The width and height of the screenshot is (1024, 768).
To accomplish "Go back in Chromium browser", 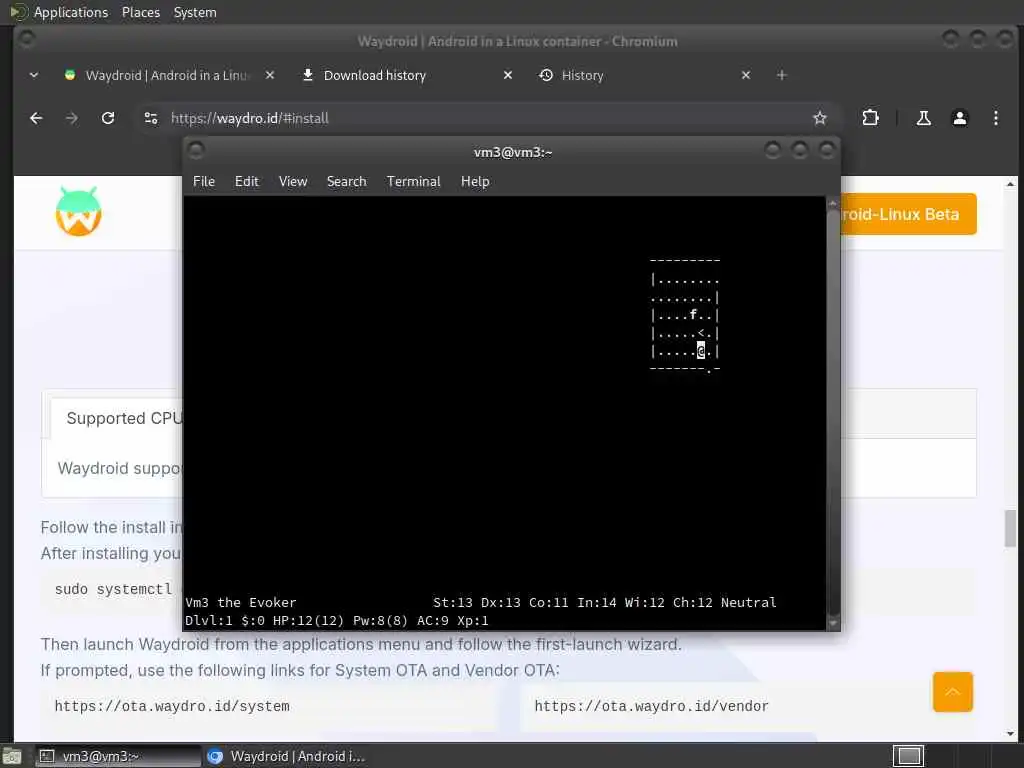I will (37, 118).
